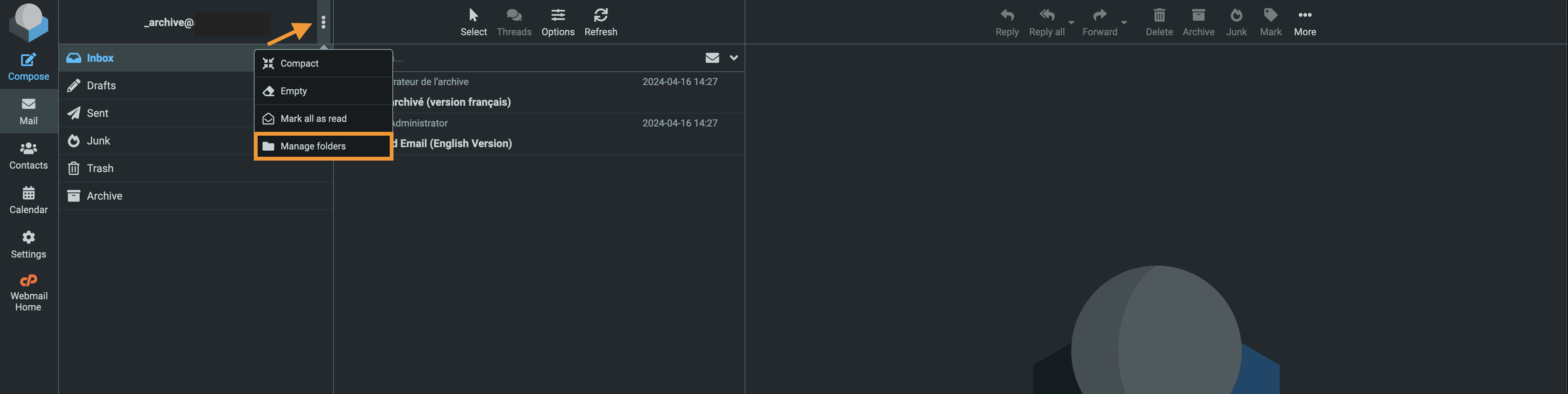Click the Refresh icon in toolbar

pos(600,15)
